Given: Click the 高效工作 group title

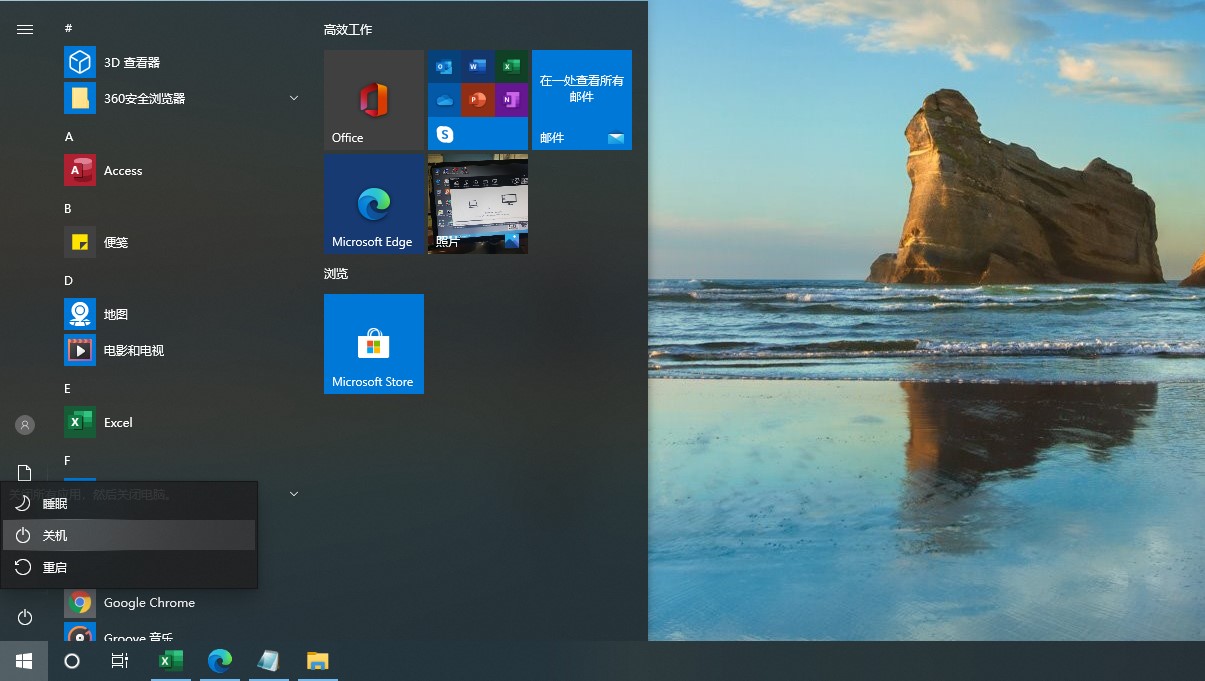Looking at the screenshot, I should tap(348, 30).
